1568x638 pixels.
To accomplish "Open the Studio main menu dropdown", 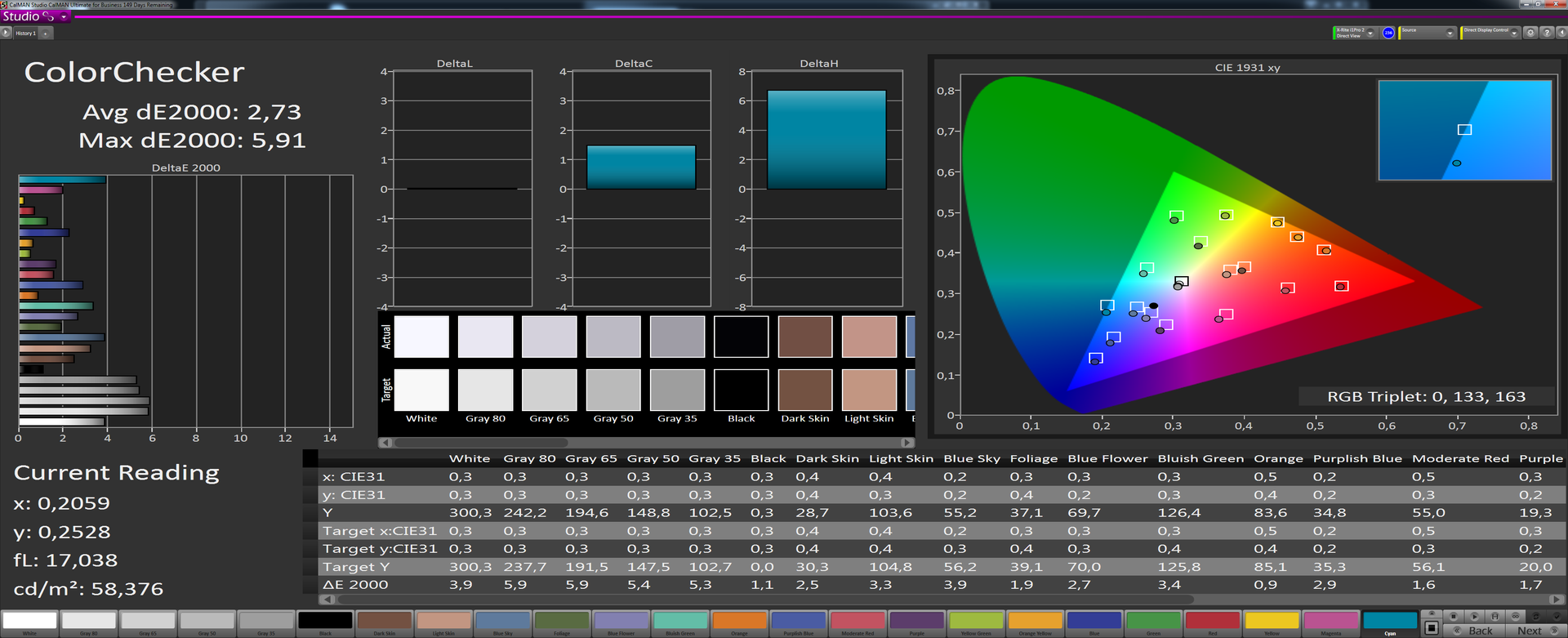I will [x=64, y=16].
